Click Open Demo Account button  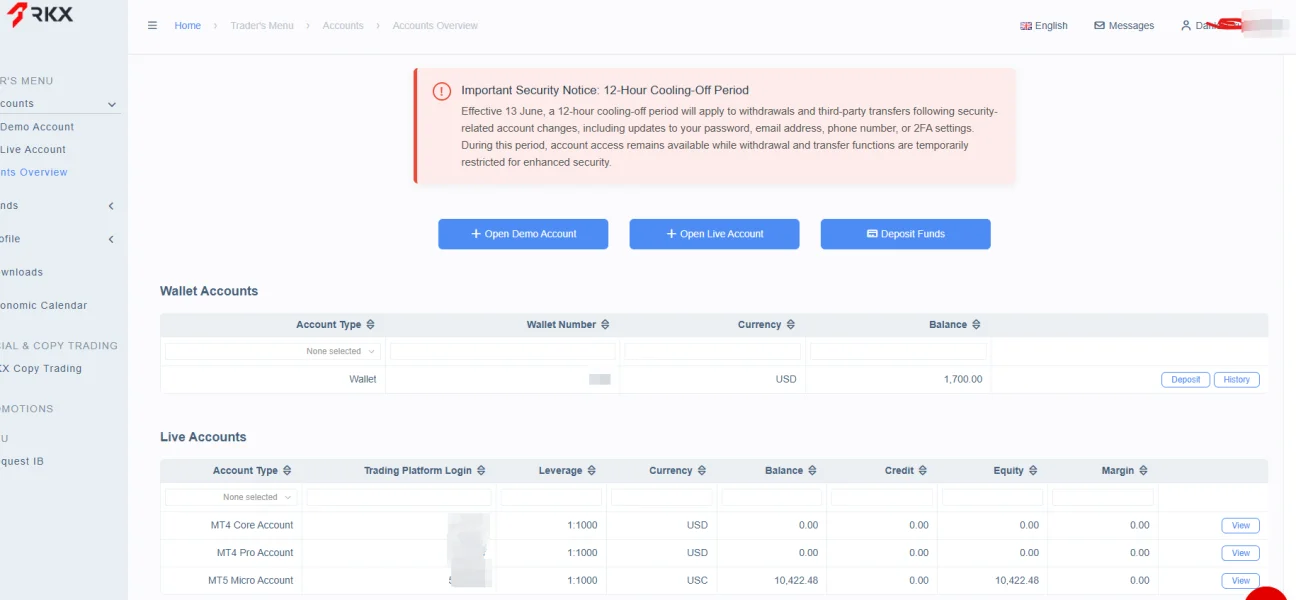click(523, 234)
